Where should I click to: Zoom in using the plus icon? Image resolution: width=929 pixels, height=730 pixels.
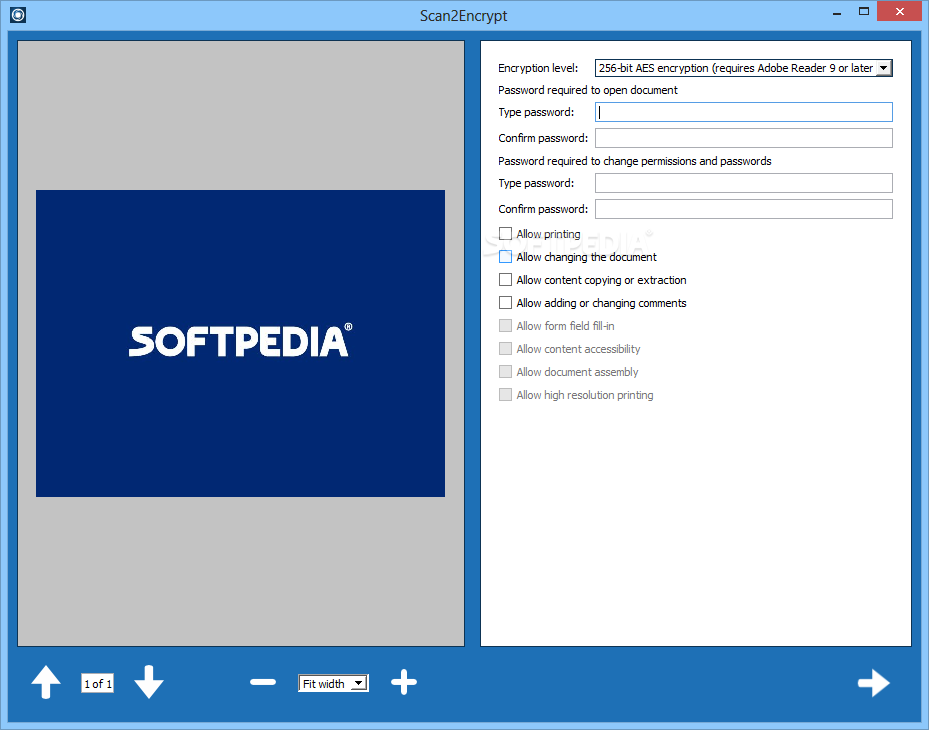pyautogui.click(x=403, y=682)
